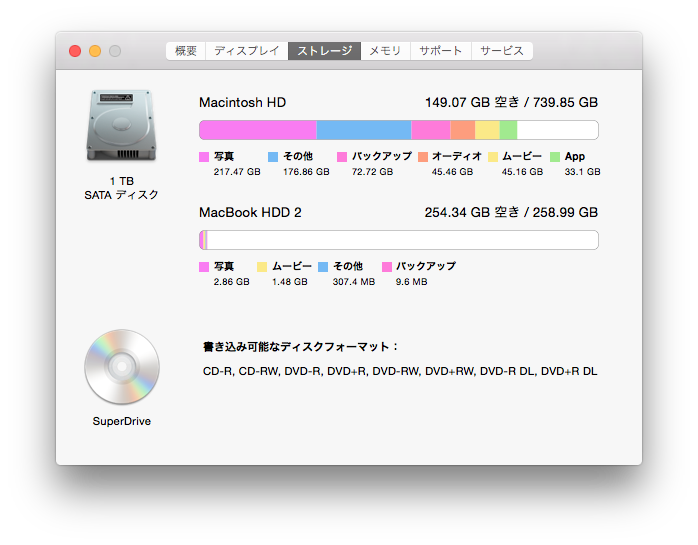Select the ストレージ tab
The image size is (698, 545).
pos(325,51)
